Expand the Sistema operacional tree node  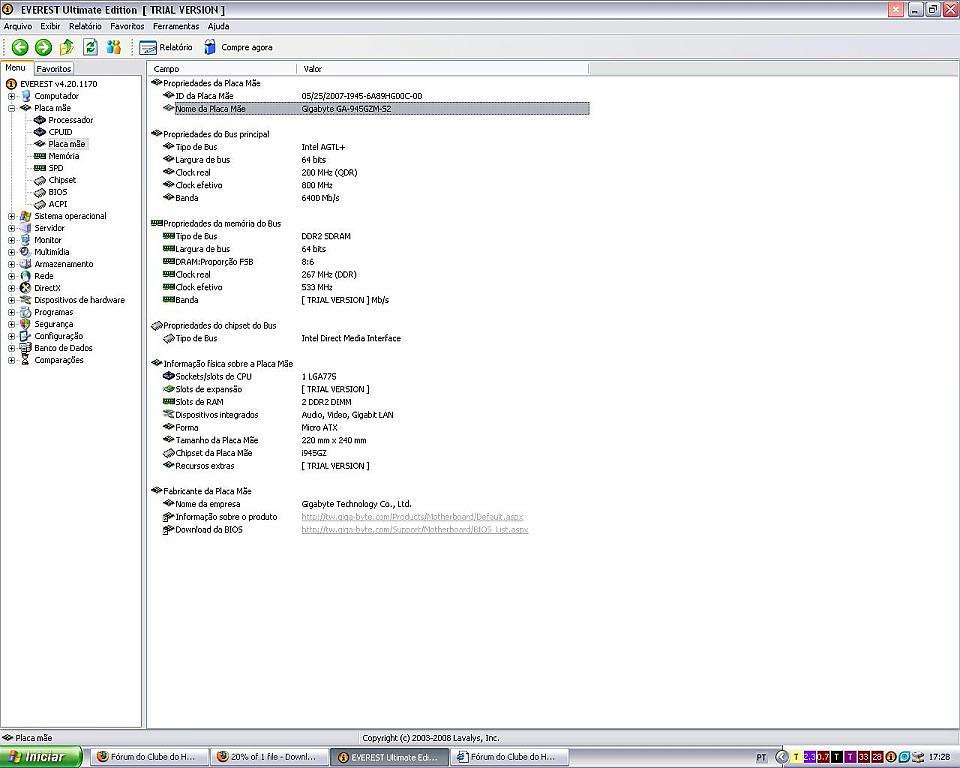click(x=12, y=216)
